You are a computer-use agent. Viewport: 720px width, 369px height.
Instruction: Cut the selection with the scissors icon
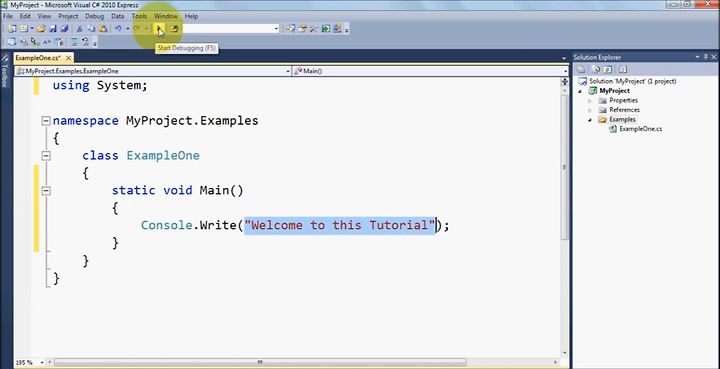coord(79,28)
